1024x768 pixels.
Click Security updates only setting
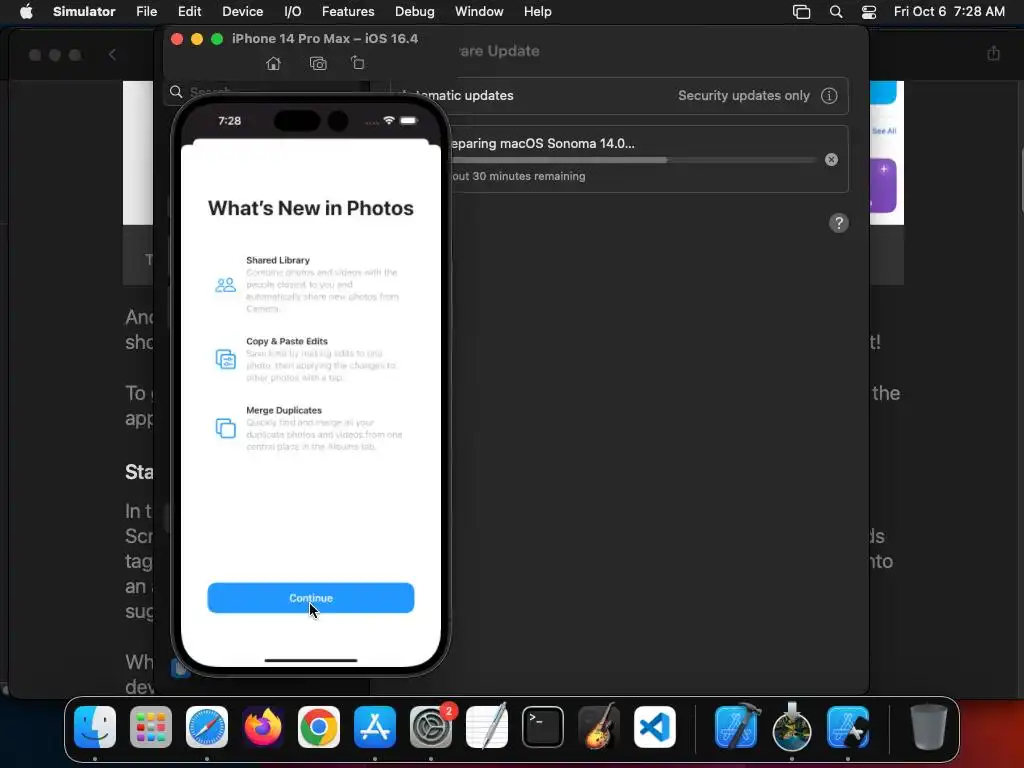[744, 95]
